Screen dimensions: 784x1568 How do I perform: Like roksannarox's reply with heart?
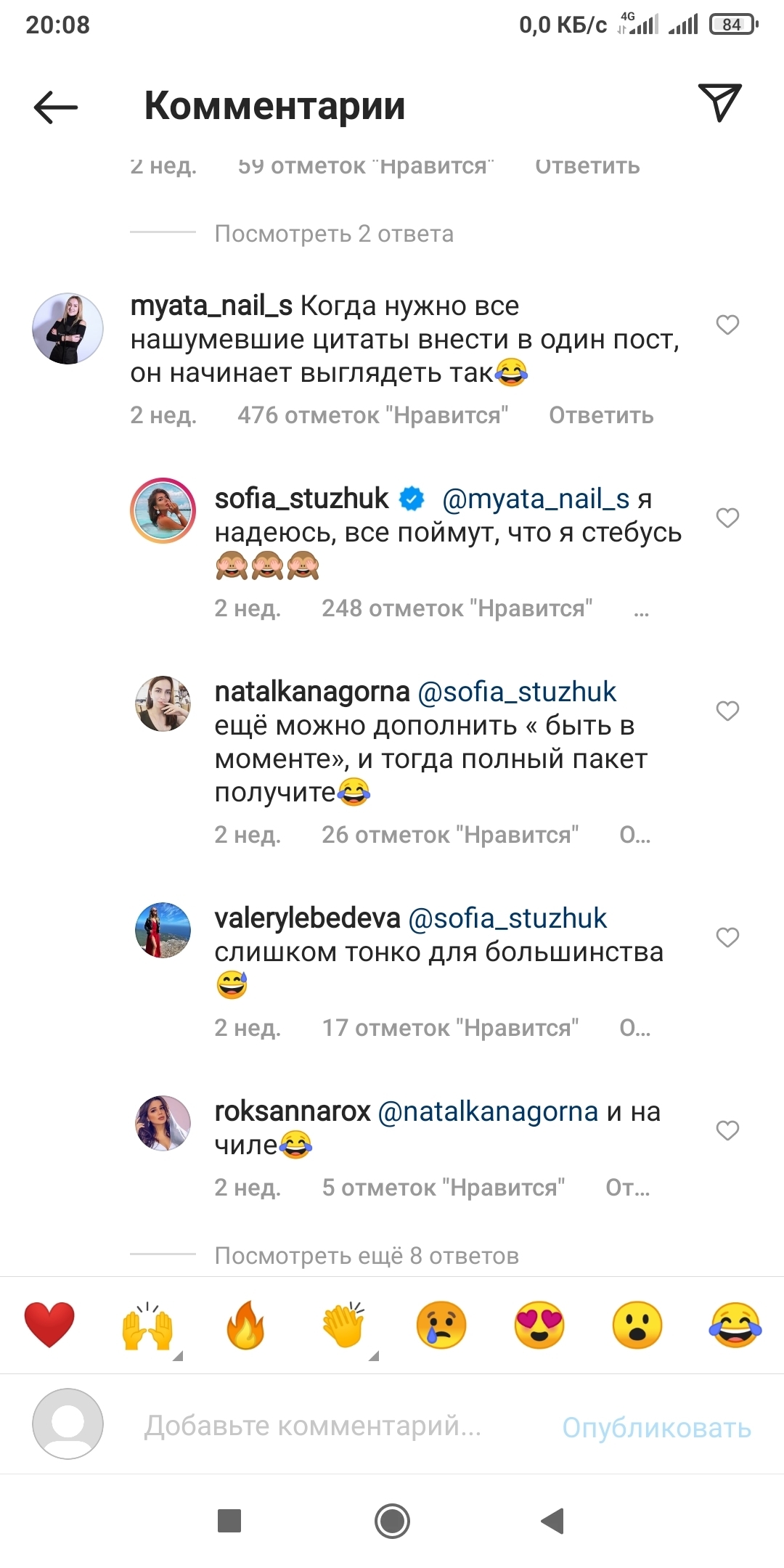click(x=727, y=1130)
